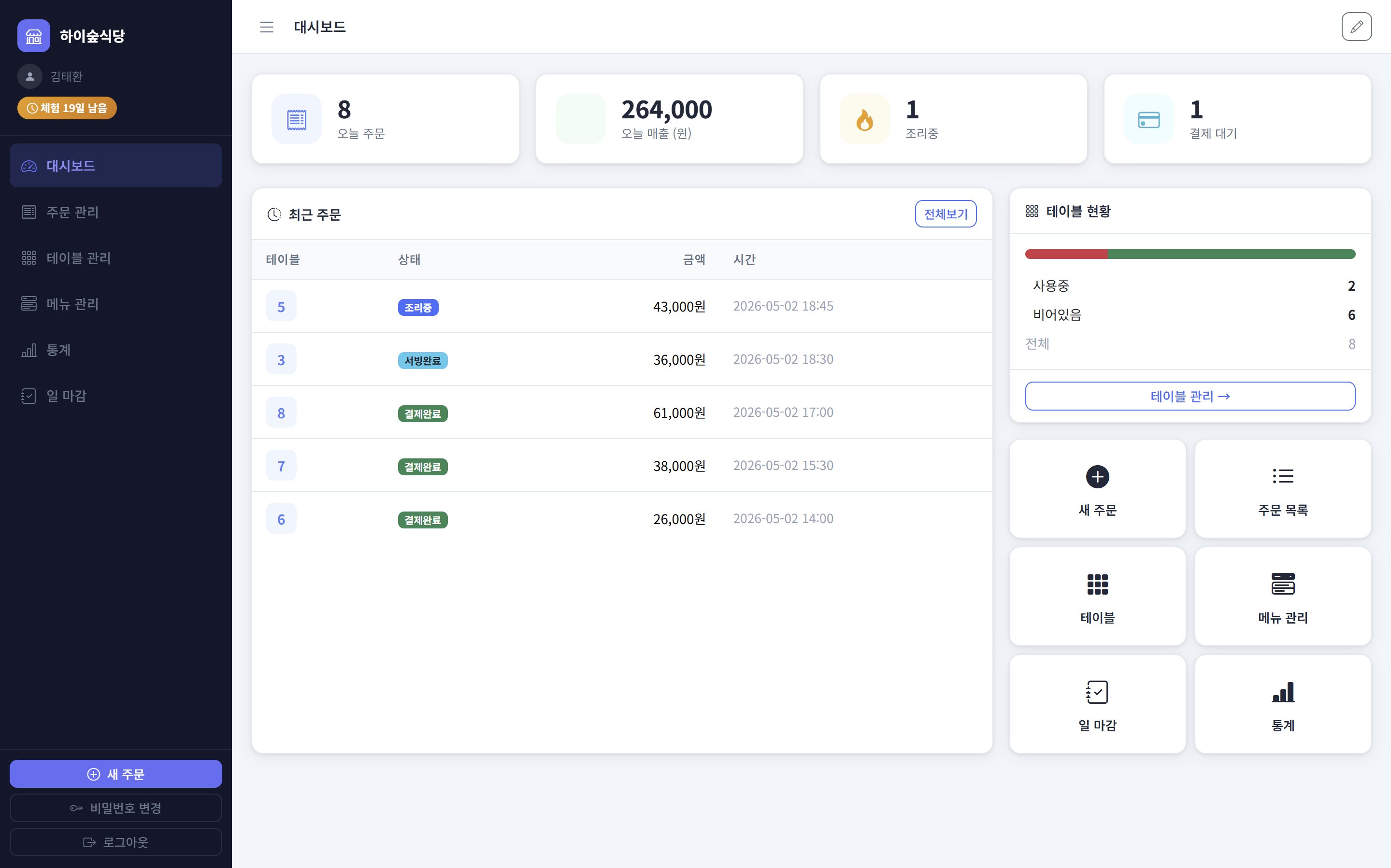Click the 로그아웃 button
The height and width of the screenshot is (868, 1391).
pos(116,842)
